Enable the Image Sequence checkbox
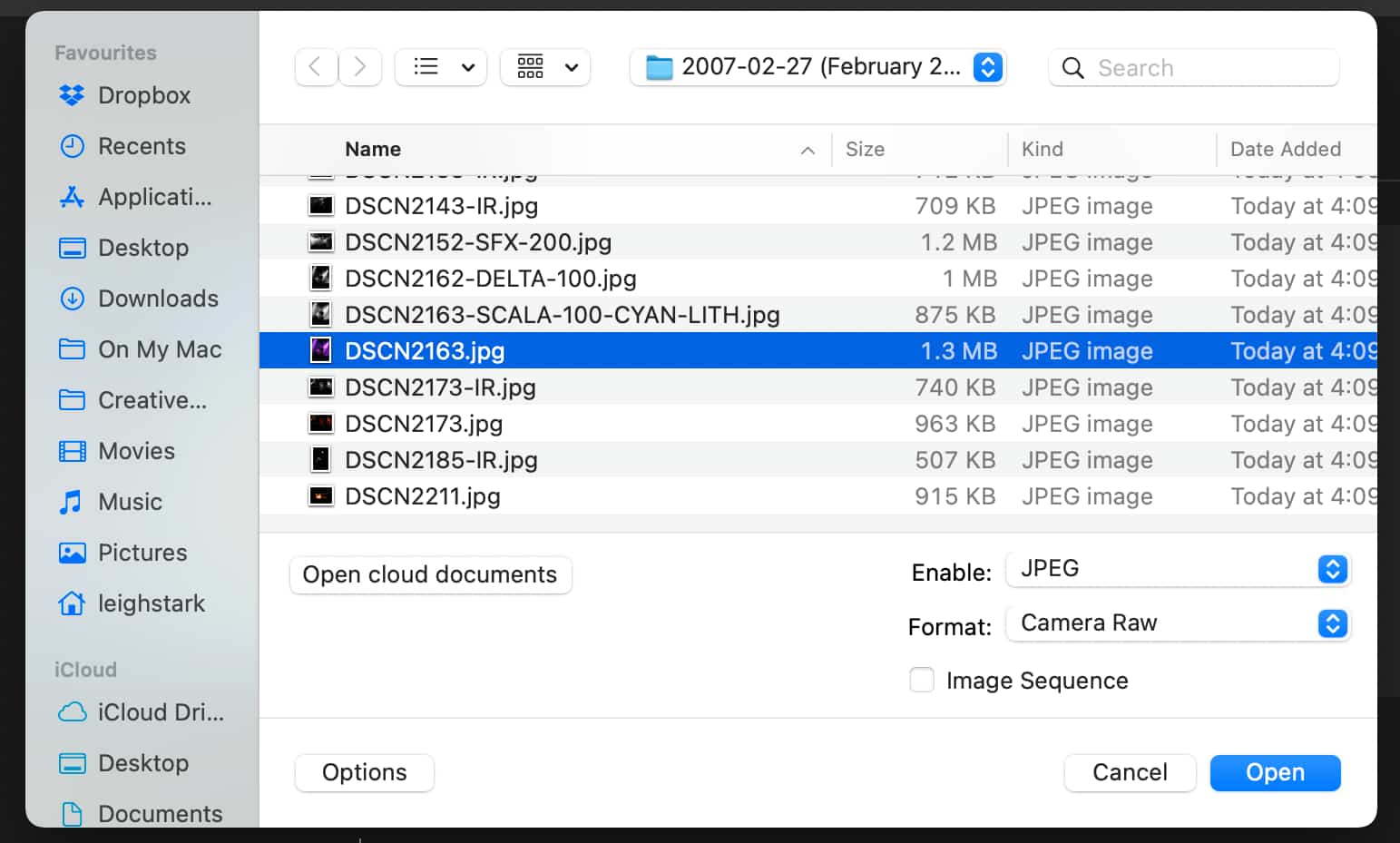1400x843 pixels. point(922,680)
